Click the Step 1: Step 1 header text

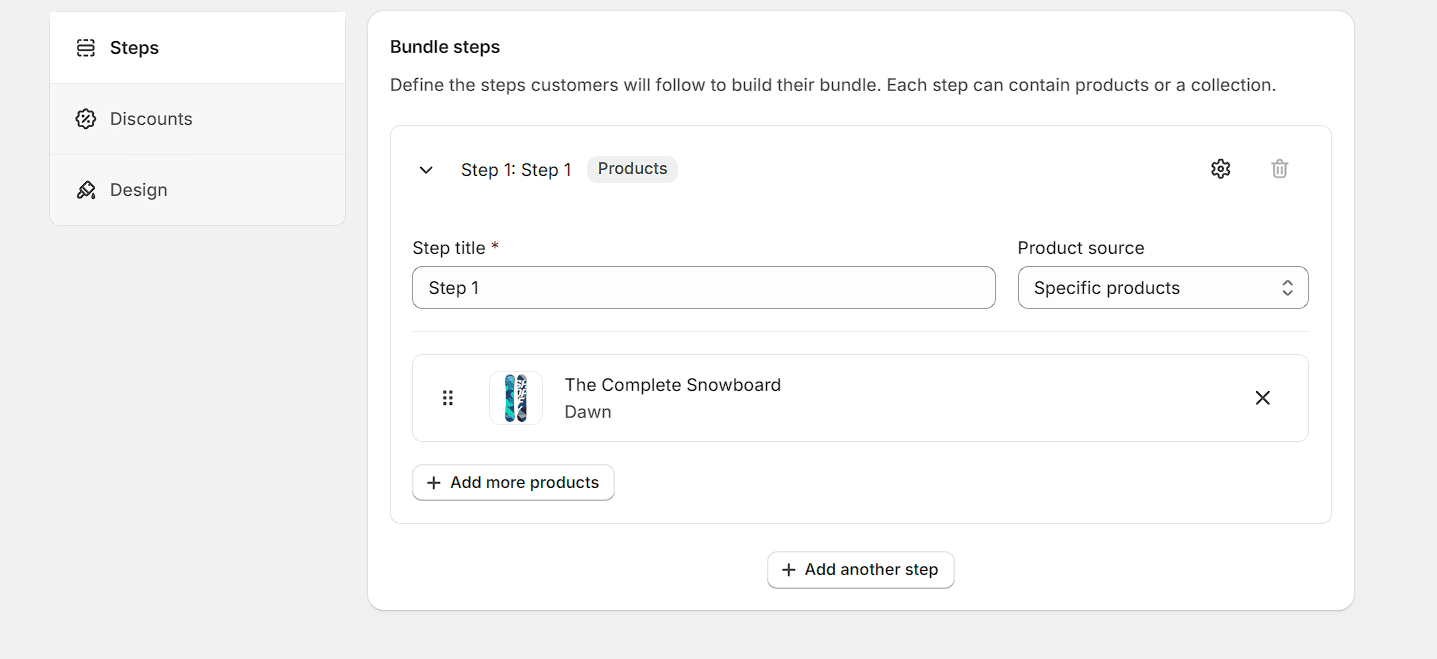coord(516,169)
